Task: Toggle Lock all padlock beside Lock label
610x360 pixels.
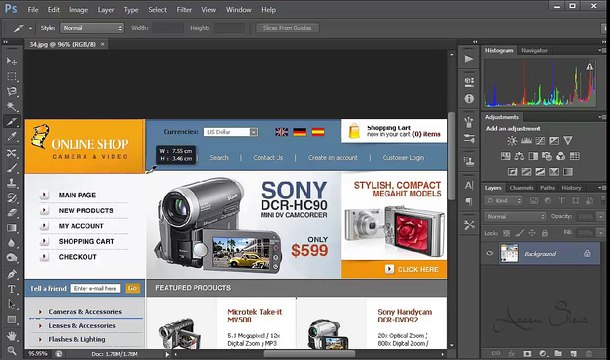Action: click(x=545, y=233)
